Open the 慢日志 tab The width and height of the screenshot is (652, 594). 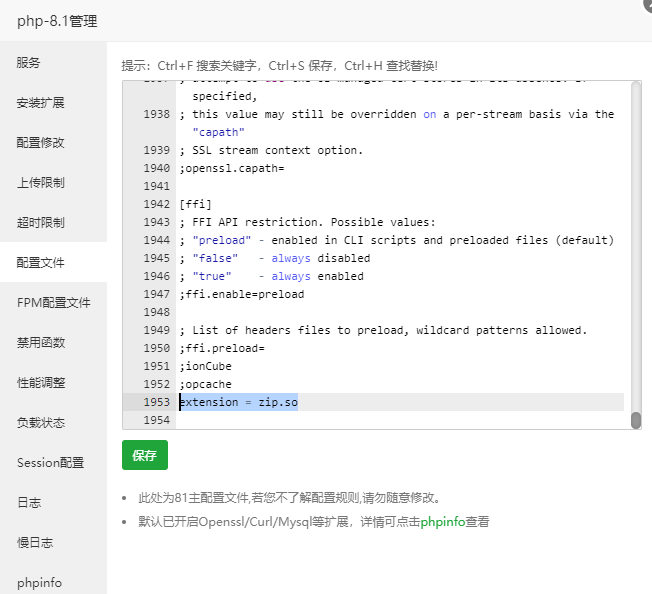pyautogui.click(x=34, y=542)
